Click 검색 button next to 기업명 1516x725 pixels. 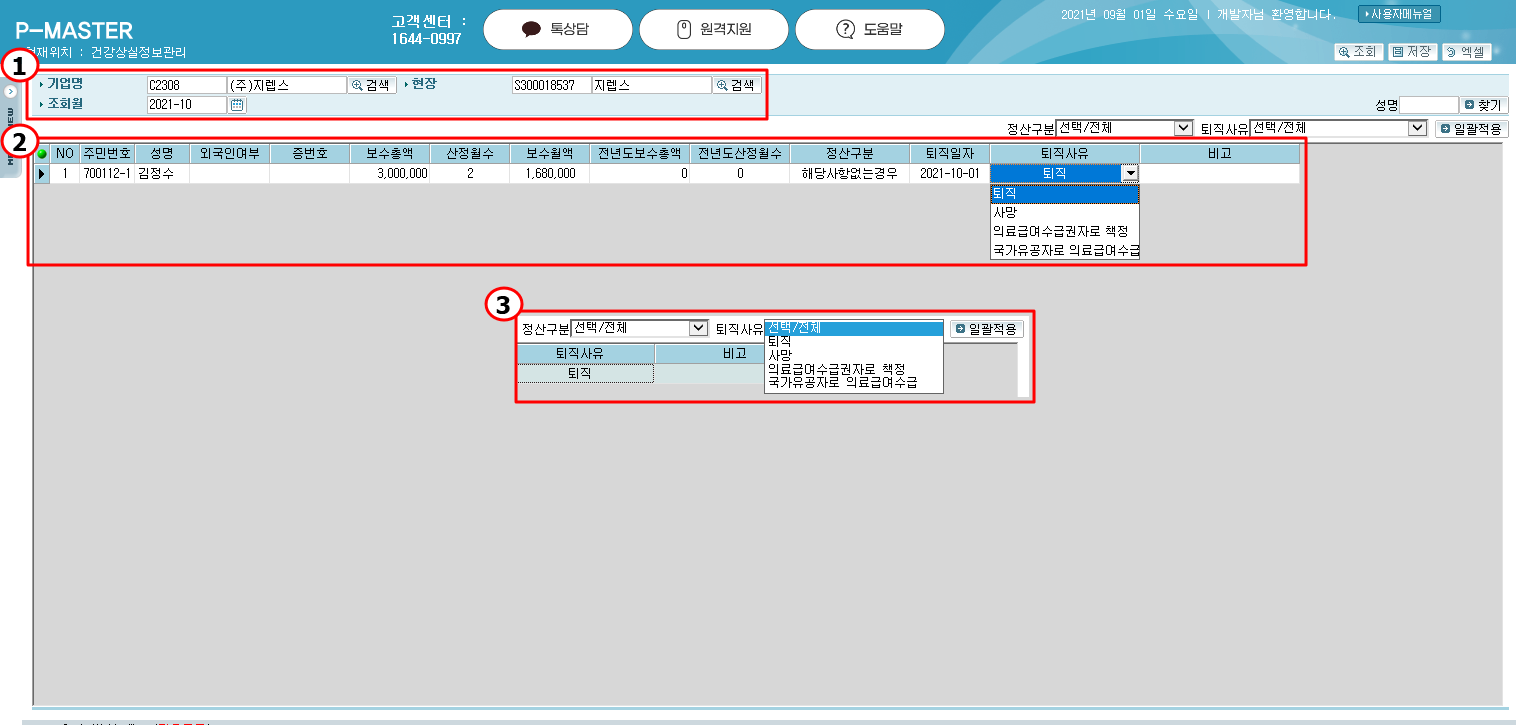pyautogui.click(x=372, y=86)
